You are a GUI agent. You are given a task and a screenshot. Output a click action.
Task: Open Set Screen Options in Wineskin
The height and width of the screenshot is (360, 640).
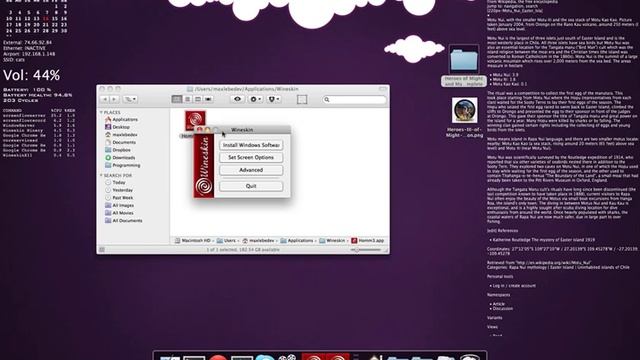point(251,157)
